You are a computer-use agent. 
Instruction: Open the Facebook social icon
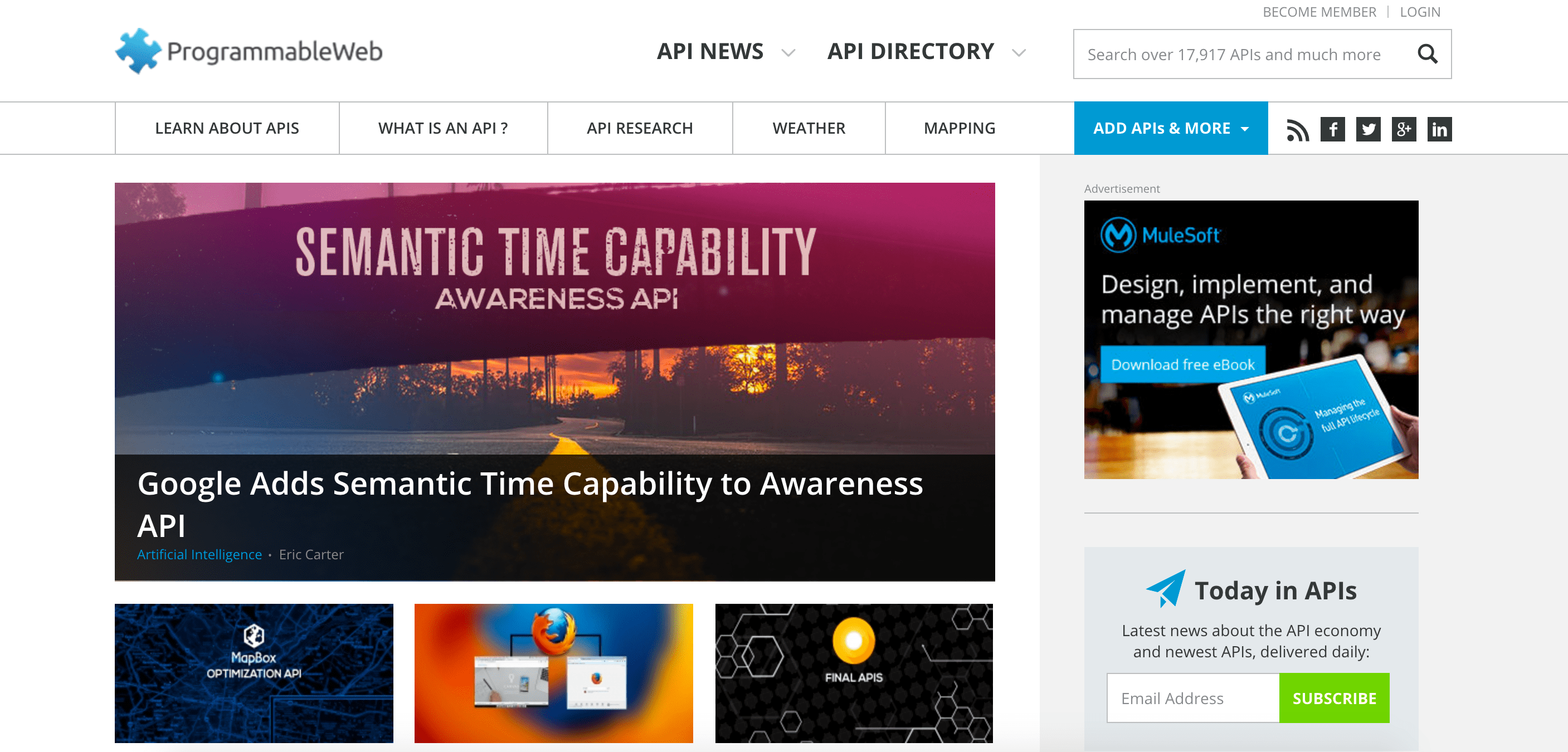coord(1332,129)
